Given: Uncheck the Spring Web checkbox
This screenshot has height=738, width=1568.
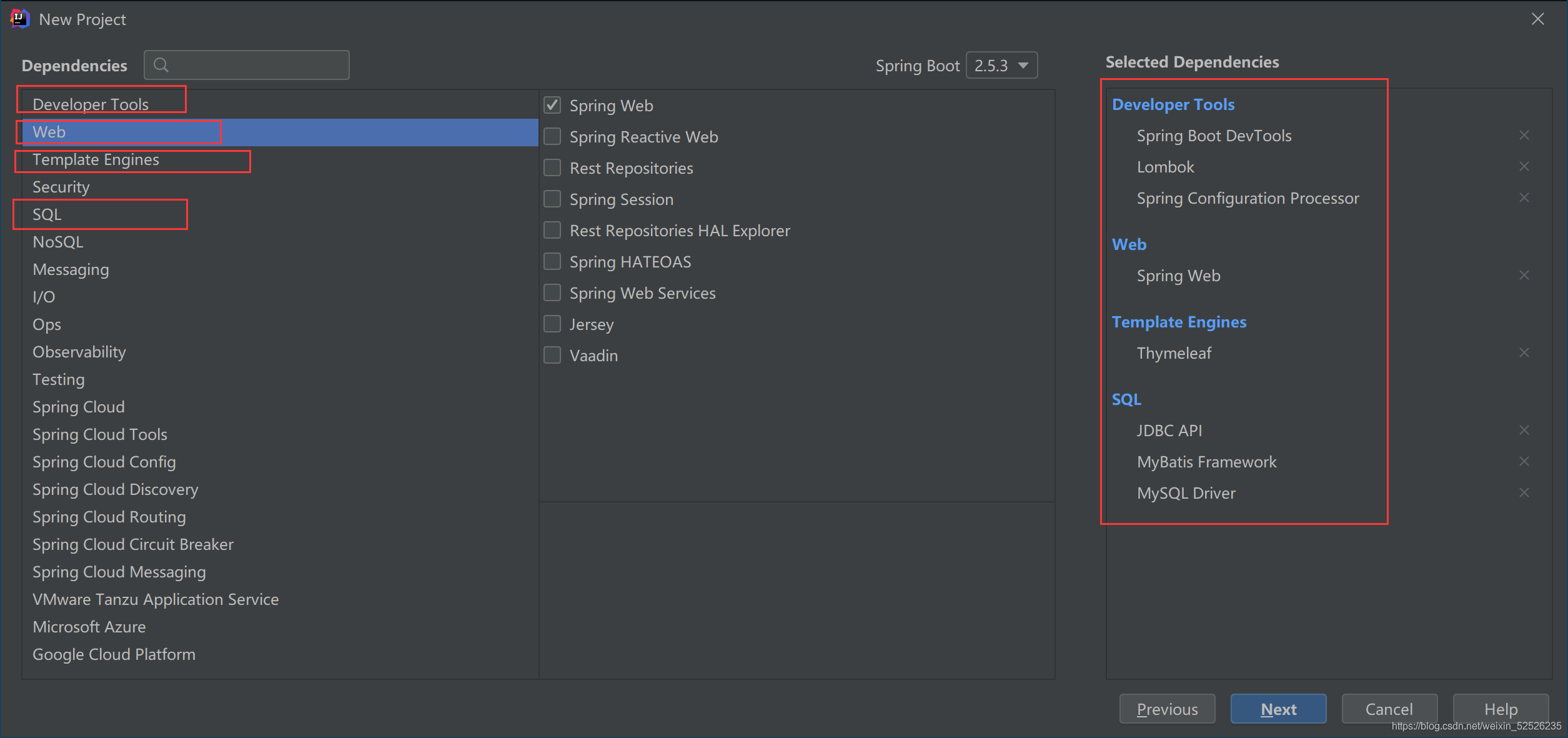Looking at the screenshot, I should pyautogui.click(x=552, y=105).
